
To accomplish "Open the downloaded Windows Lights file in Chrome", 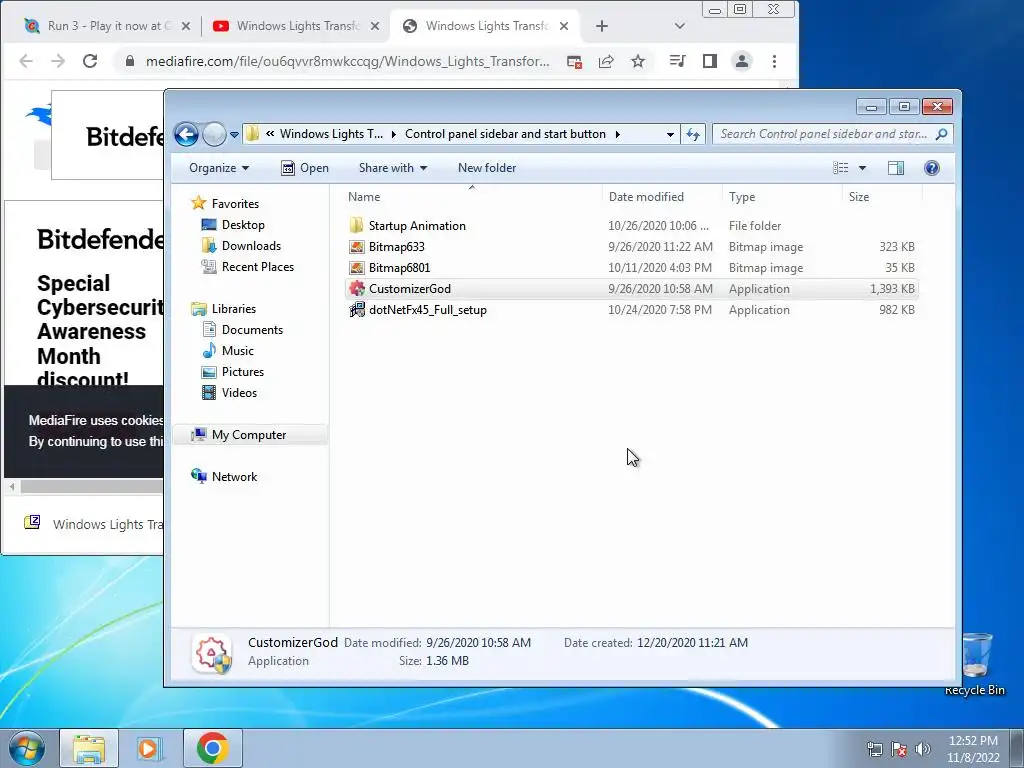I will 93,524.
